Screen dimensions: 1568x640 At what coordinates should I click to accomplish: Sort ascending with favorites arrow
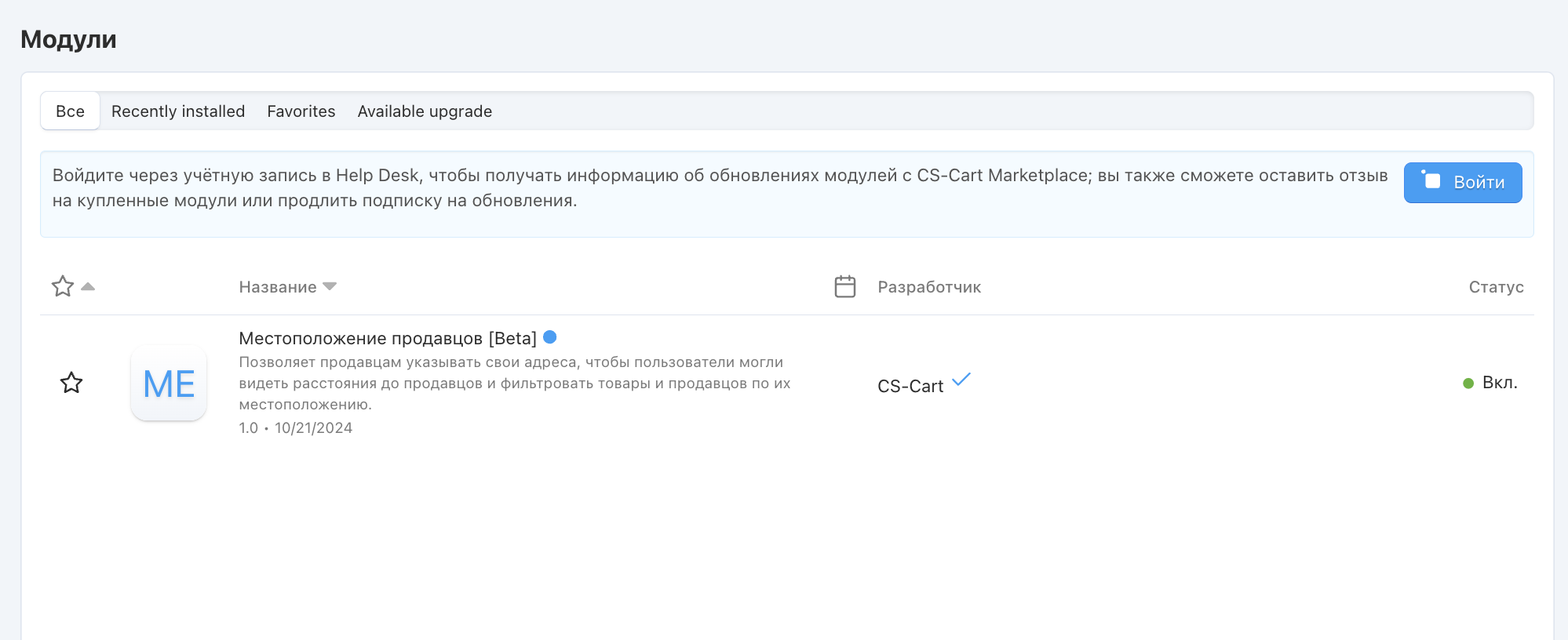pos(88,286)
